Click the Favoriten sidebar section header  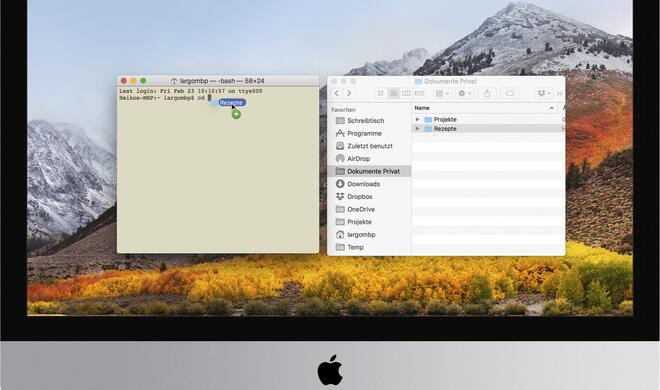(343, 110)
